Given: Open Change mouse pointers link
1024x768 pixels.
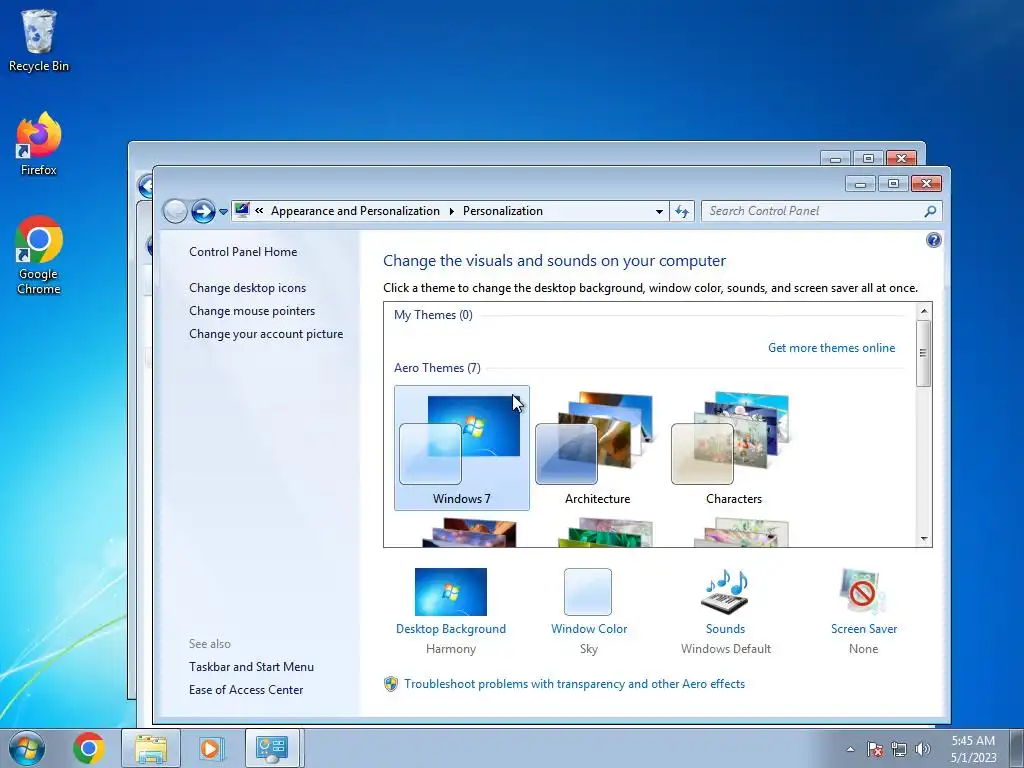Looking at the screenshot, I should [x=252, y=311].
